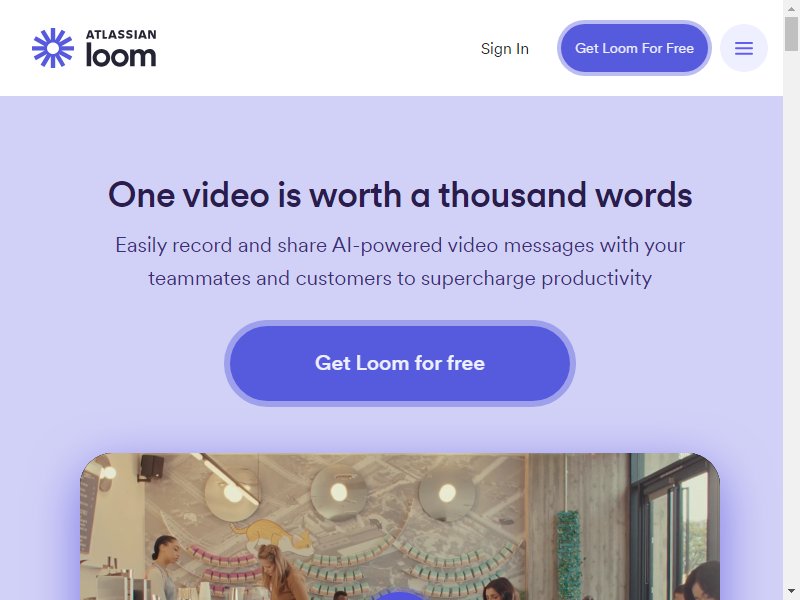800x600 pixels.
Task: Click the barista on the video's left side
Action: pos(164,567)
